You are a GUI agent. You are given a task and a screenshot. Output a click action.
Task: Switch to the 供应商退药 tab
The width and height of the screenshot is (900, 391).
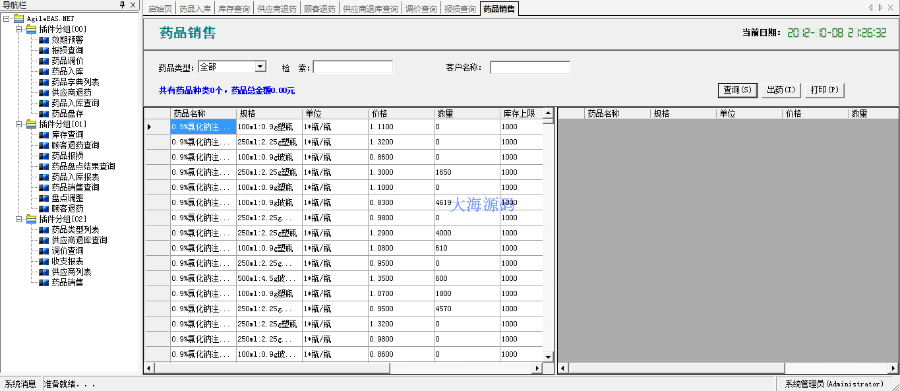(277, 9)
